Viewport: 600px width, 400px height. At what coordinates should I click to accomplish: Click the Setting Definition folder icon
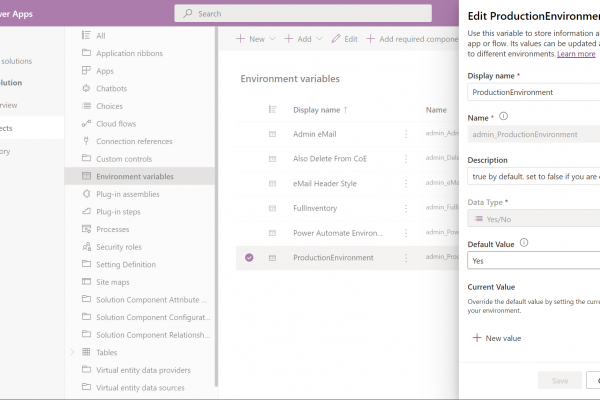click(x=86, y=264)
